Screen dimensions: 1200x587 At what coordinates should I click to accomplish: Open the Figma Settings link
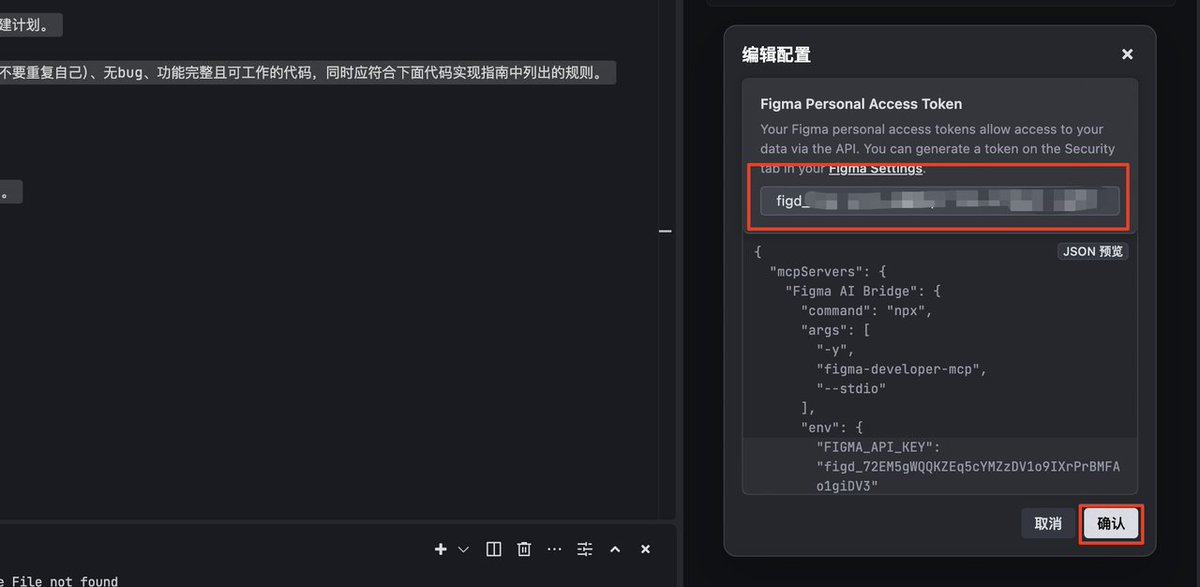876,169
